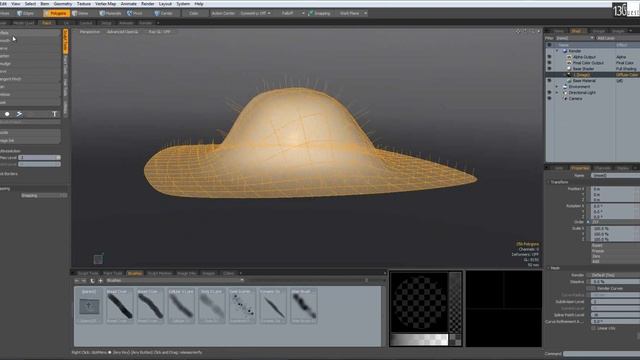Screen dimensions: 640x360
Task: Open the Sculpt Tools bottom tab
Action: (88, 273)
